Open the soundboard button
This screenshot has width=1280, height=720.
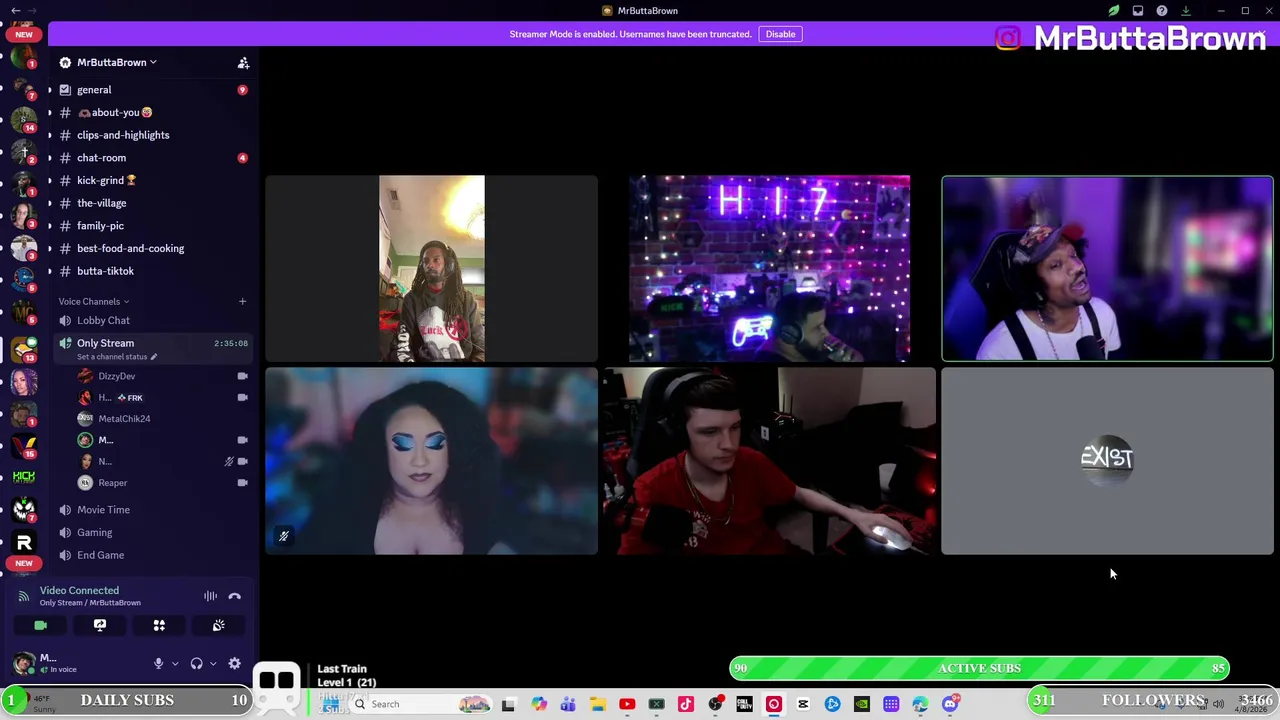pyautogui.click(x=218, y=625)
